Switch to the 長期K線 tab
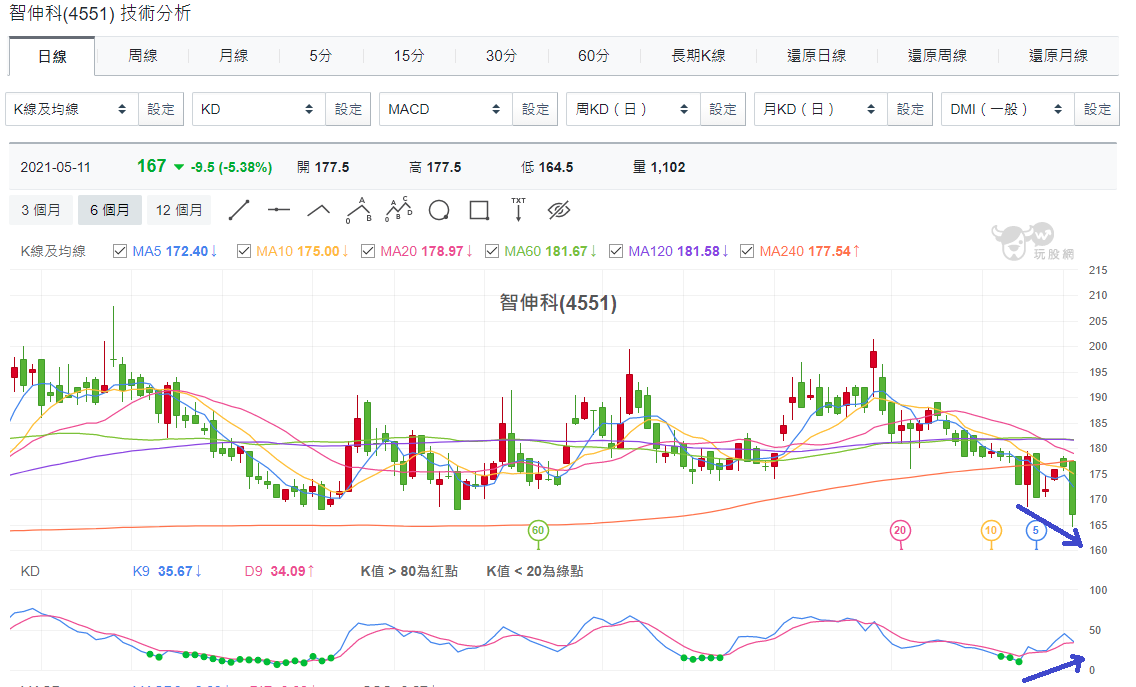1136x687 pixels. pos(698,56)
